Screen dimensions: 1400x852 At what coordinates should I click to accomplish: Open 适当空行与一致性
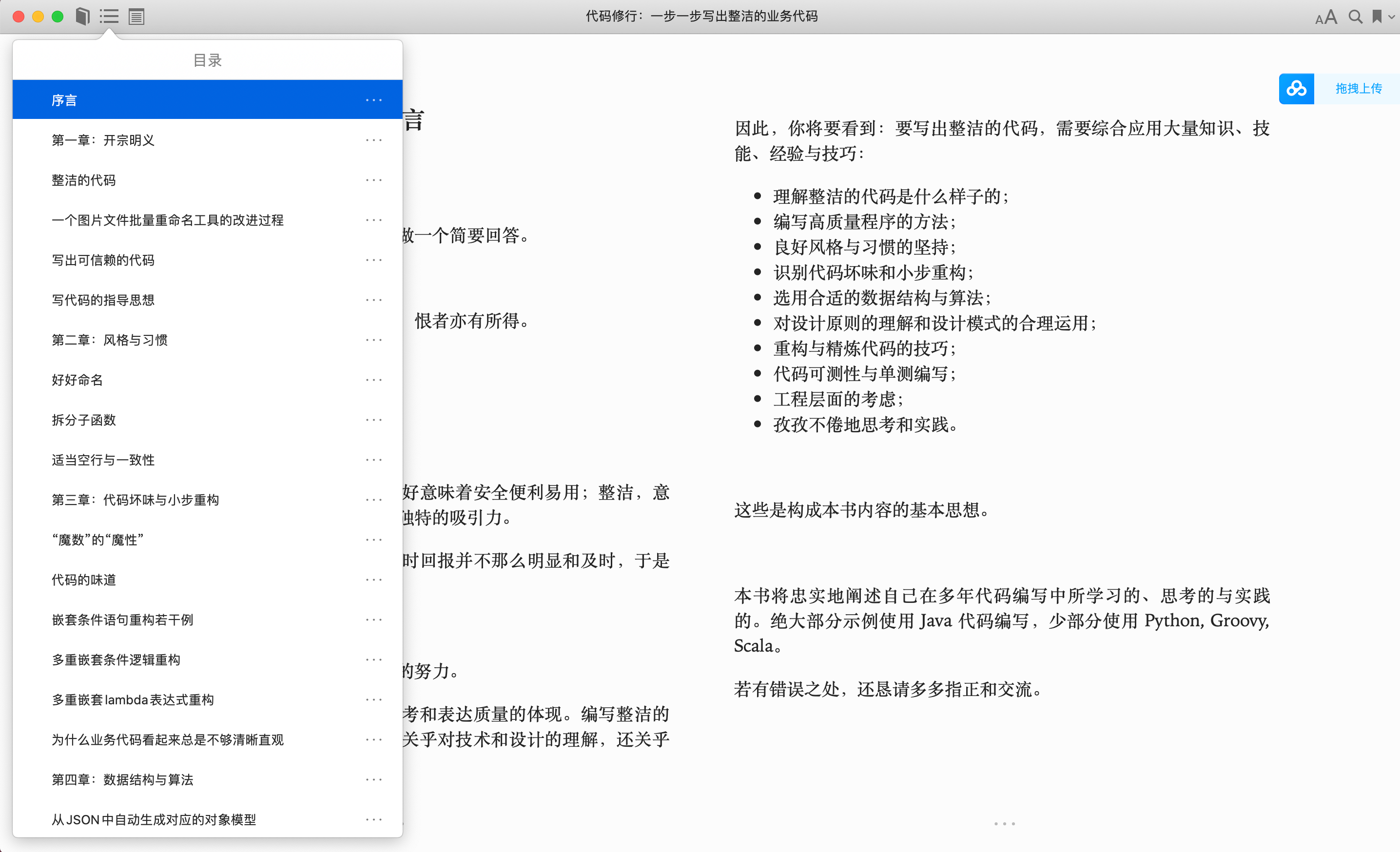(207, 460)
